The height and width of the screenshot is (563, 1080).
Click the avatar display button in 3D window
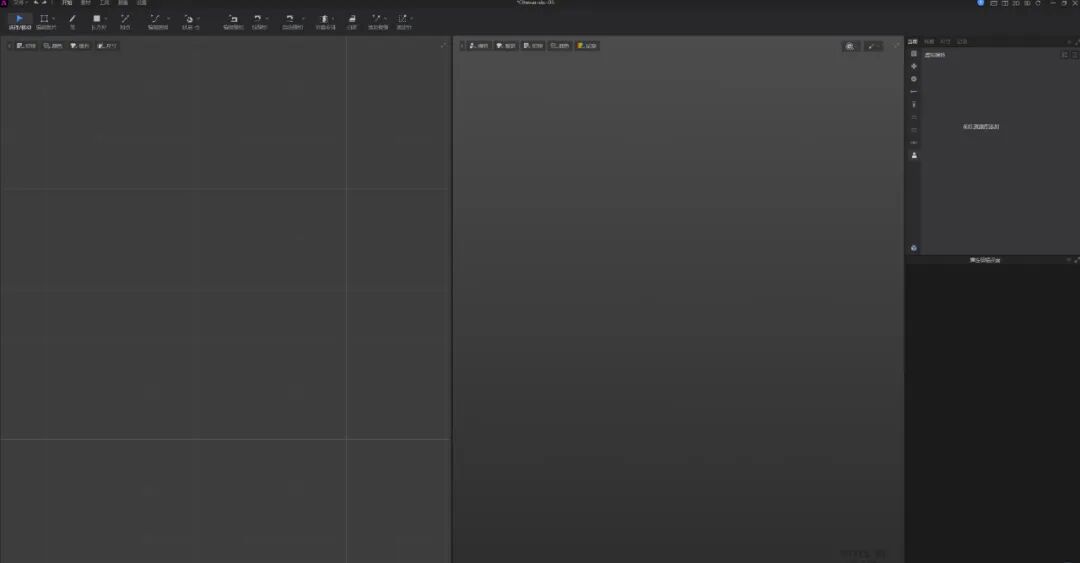click(x=479, y=45)
